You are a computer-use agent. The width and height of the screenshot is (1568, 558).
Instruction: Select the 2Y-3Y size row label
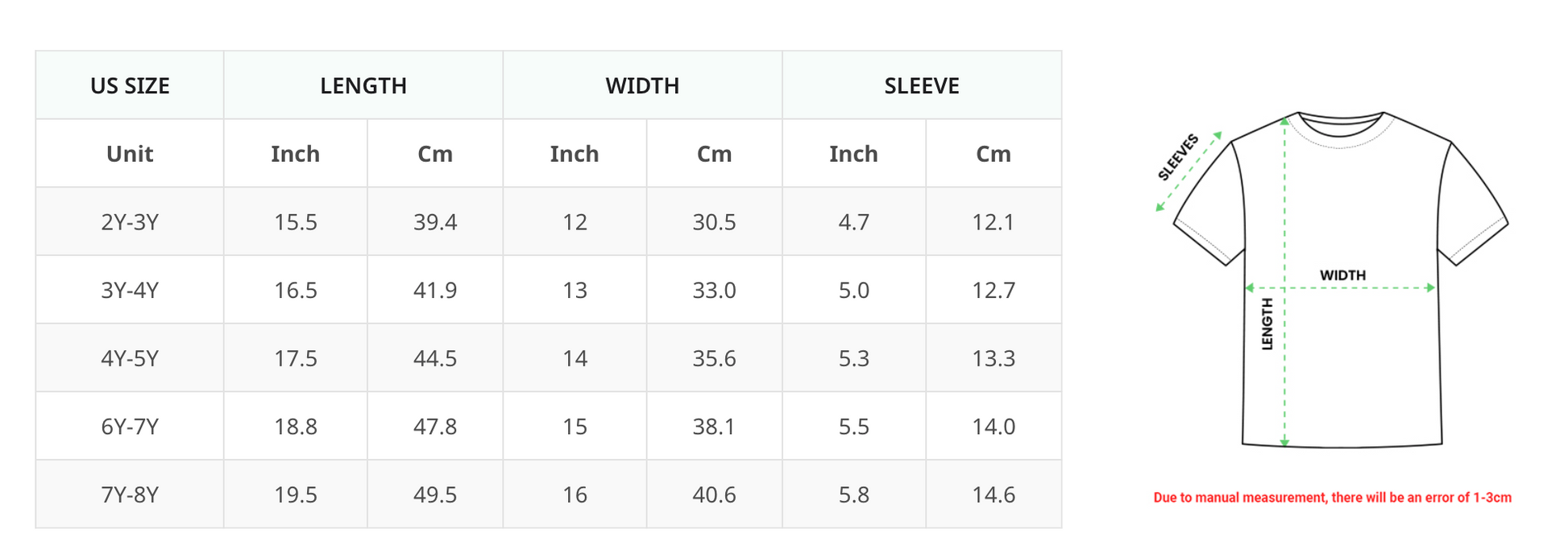coord(130,221)
